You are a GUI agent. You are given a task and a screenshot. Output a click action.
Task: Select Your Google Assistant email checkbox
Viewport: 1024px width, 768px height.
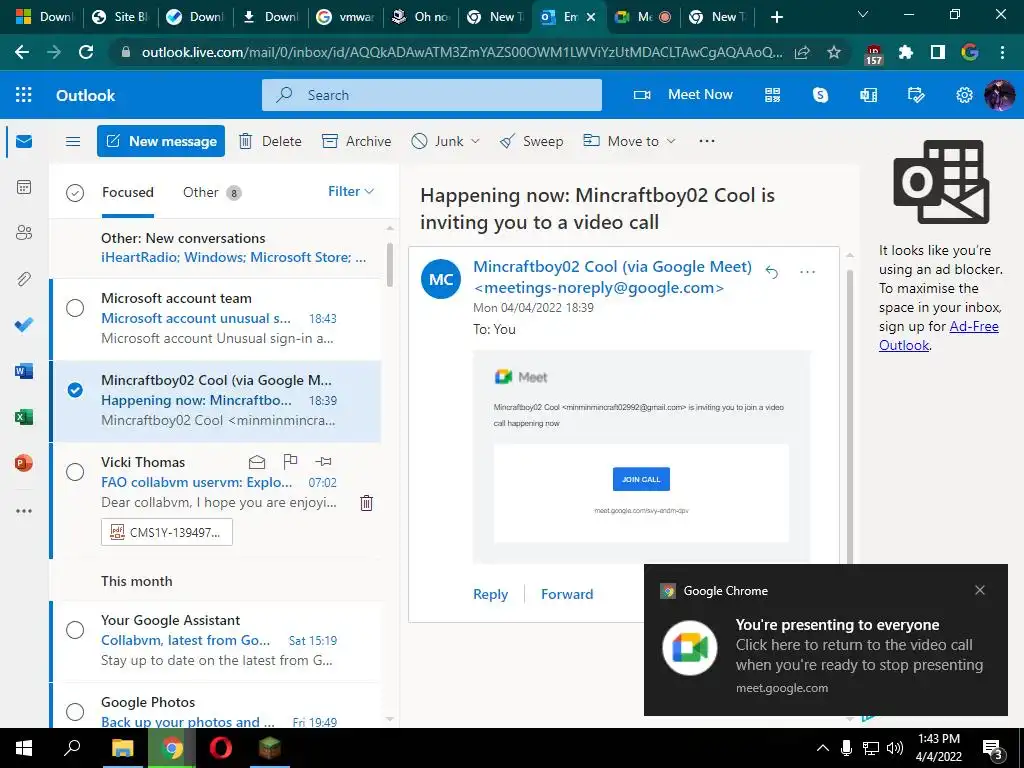pyautogui.click(x=75, y=630)
